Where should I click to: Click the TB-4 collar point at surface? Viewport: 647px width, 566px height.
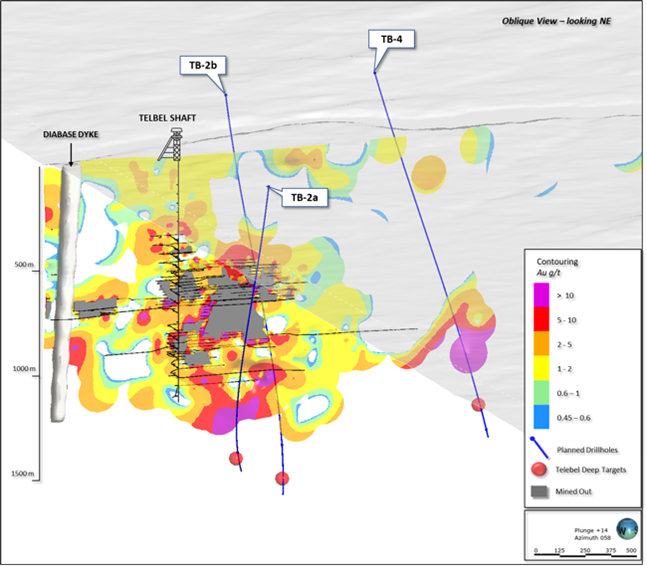[375, 73]
